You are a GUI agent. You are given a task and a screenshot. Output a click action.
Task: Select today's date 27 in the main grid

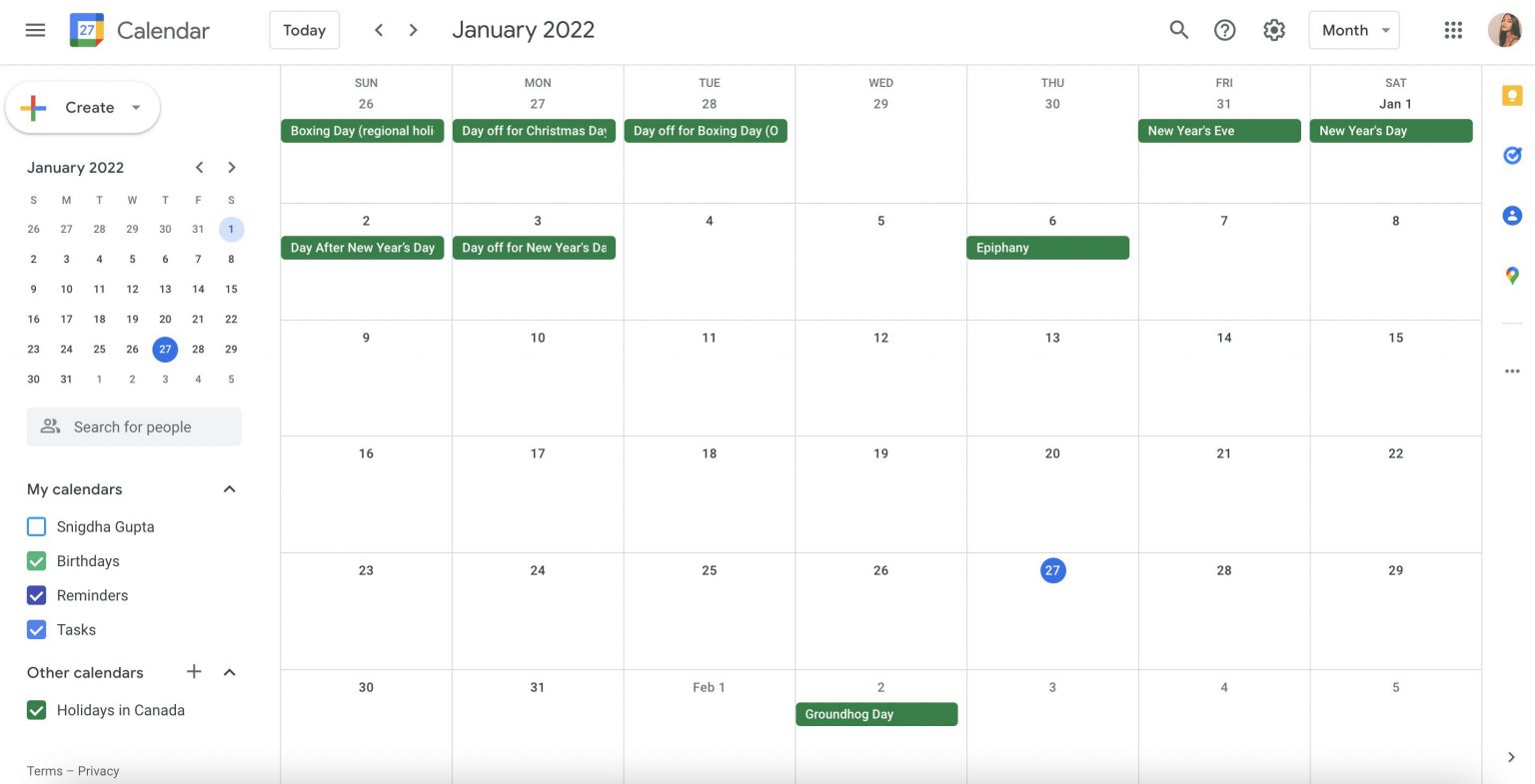pos(1052,570)
